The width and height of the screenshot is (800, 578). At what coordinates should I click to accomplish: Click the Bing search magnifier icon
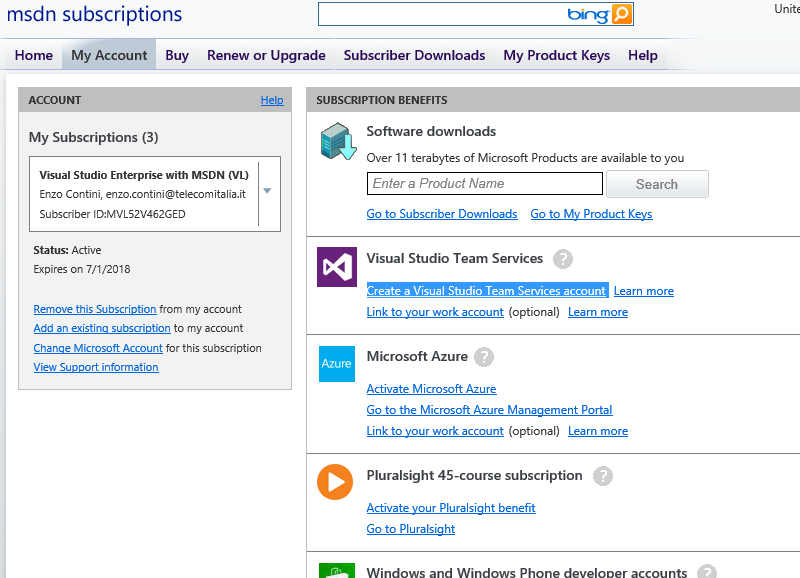point(621,14)
